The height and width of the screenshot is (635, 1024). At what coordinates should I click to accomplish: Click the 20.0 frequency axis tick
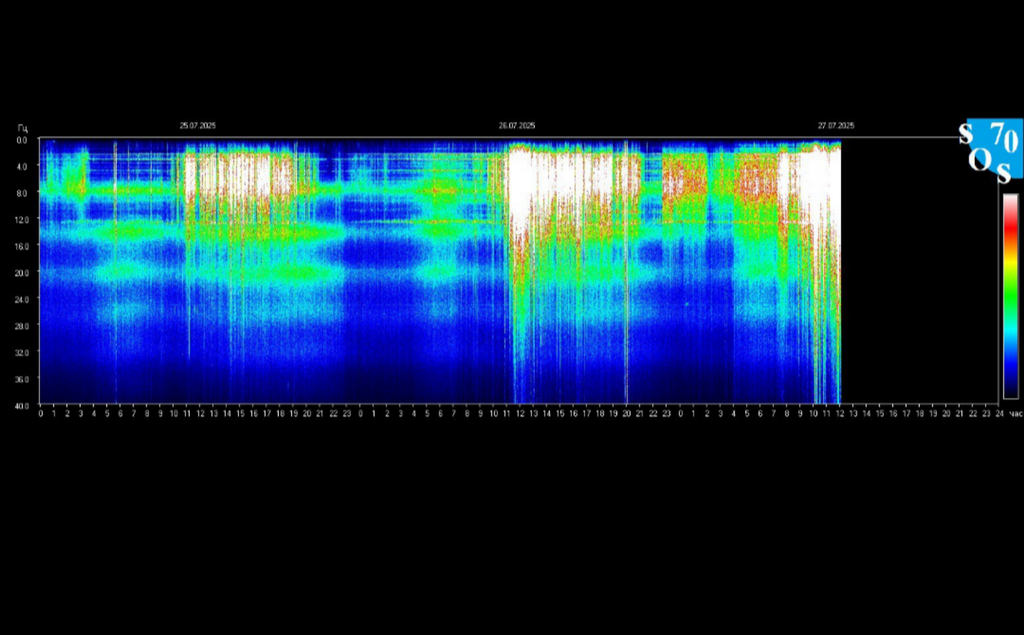[x=21, y=272]
